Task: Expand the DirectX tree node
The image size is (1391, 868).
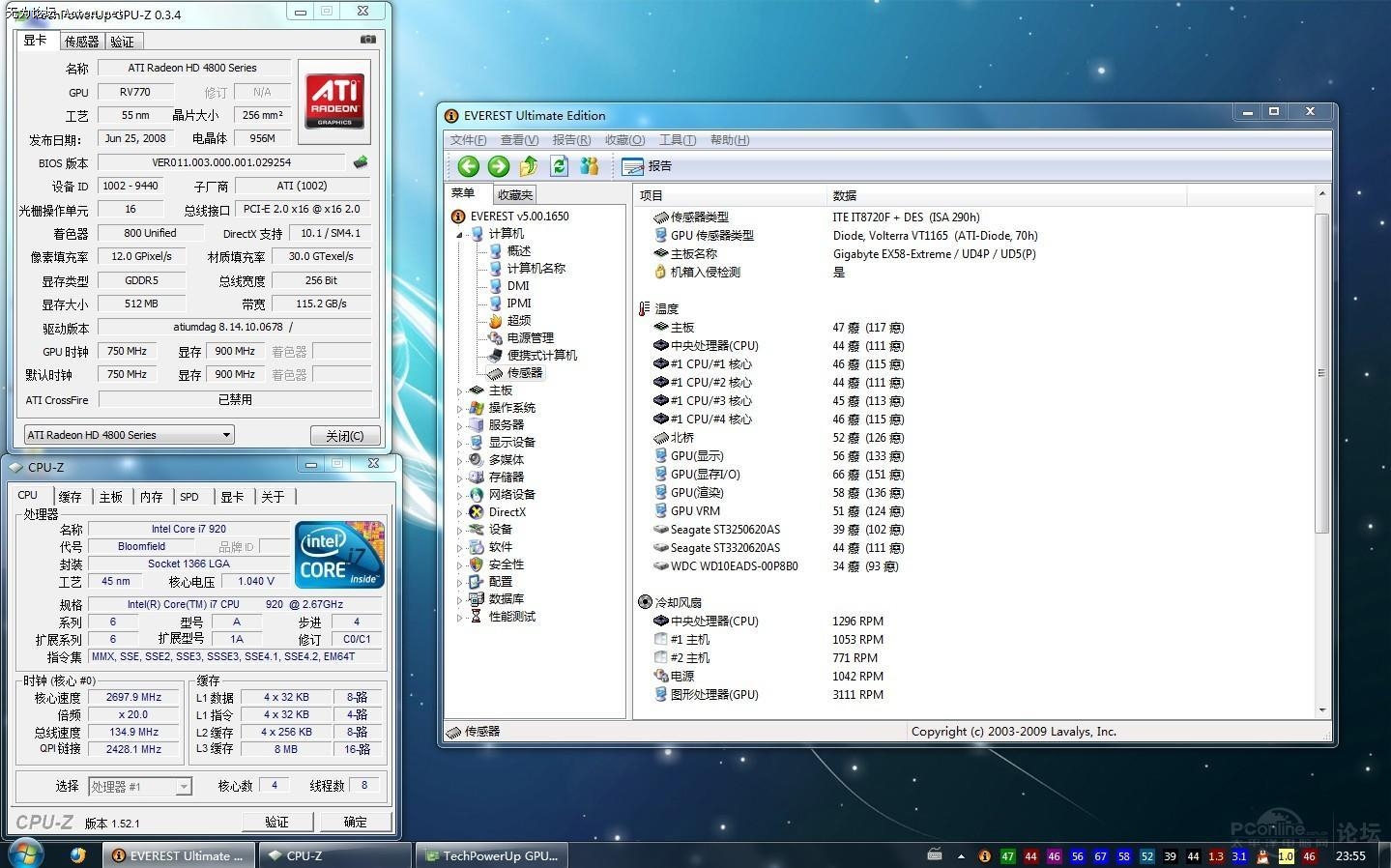Action: tap(460, 513)
